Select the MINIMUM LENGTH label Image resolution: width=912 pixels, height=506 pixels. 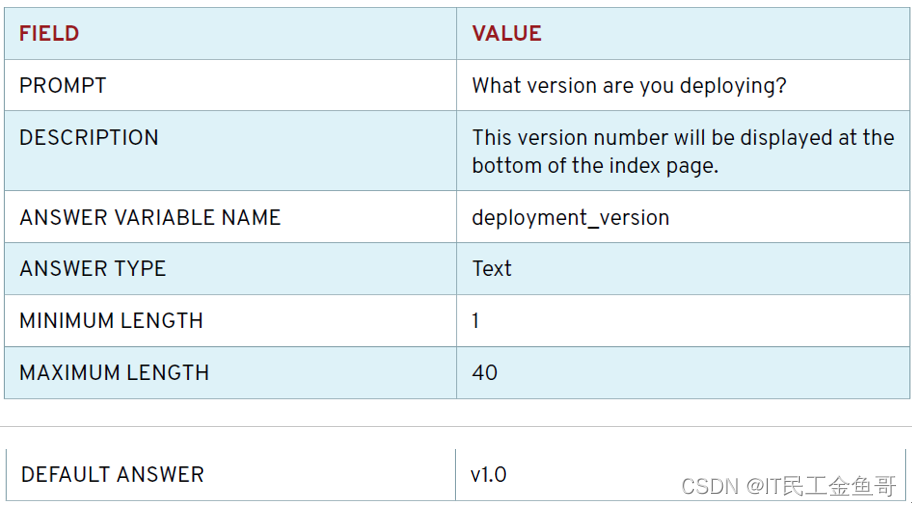point(111,320)
